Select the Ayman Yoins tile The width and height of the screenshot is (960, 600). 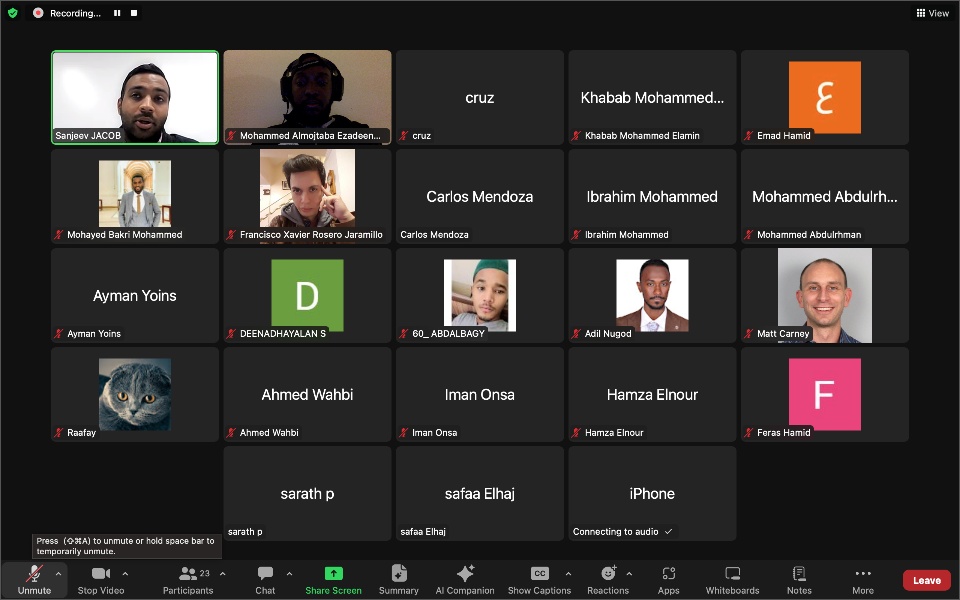(135, 296)
